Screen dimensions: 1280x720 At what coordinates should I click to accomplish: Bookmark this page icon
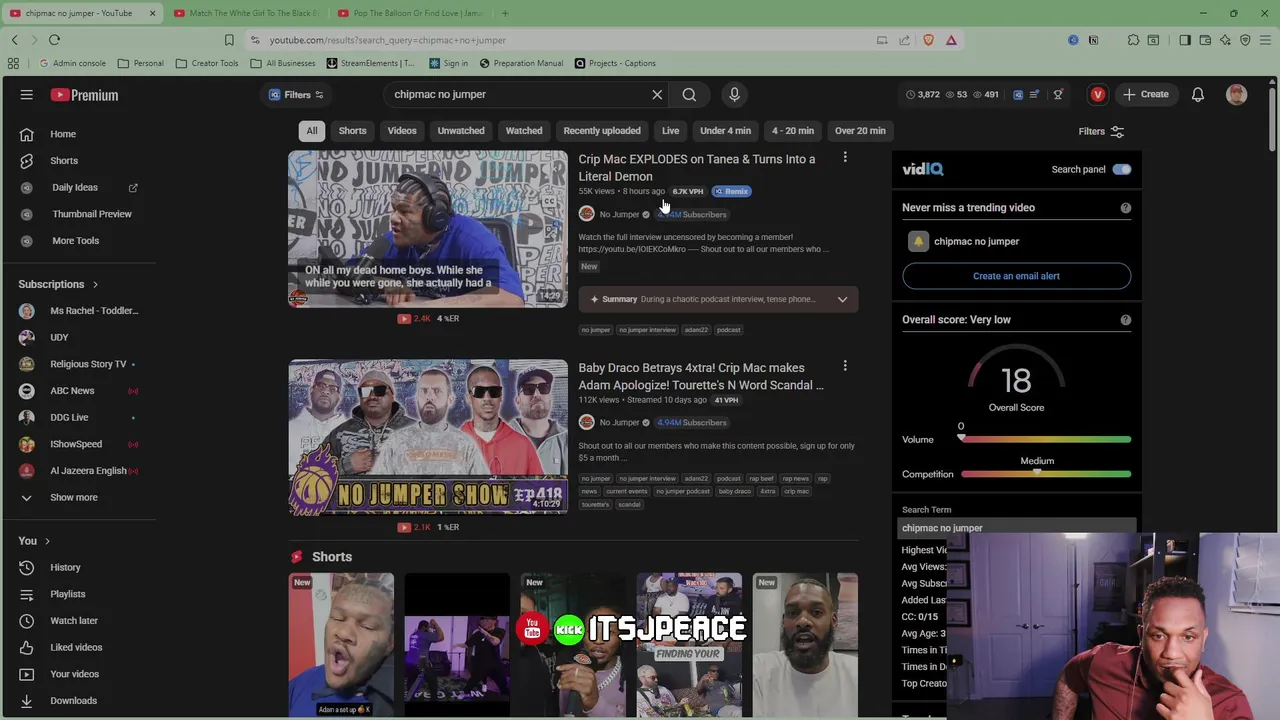click(229, 40)
